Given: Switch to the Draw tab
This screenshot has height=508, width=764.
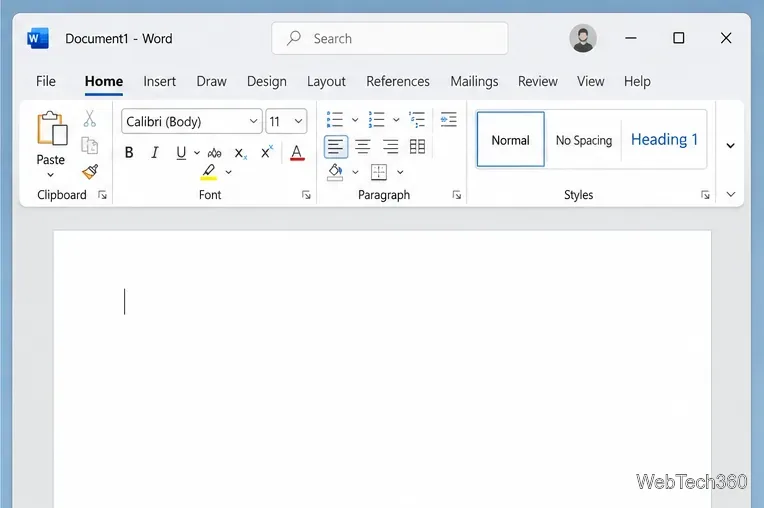Looking at the screenshot, I should 211,81.
